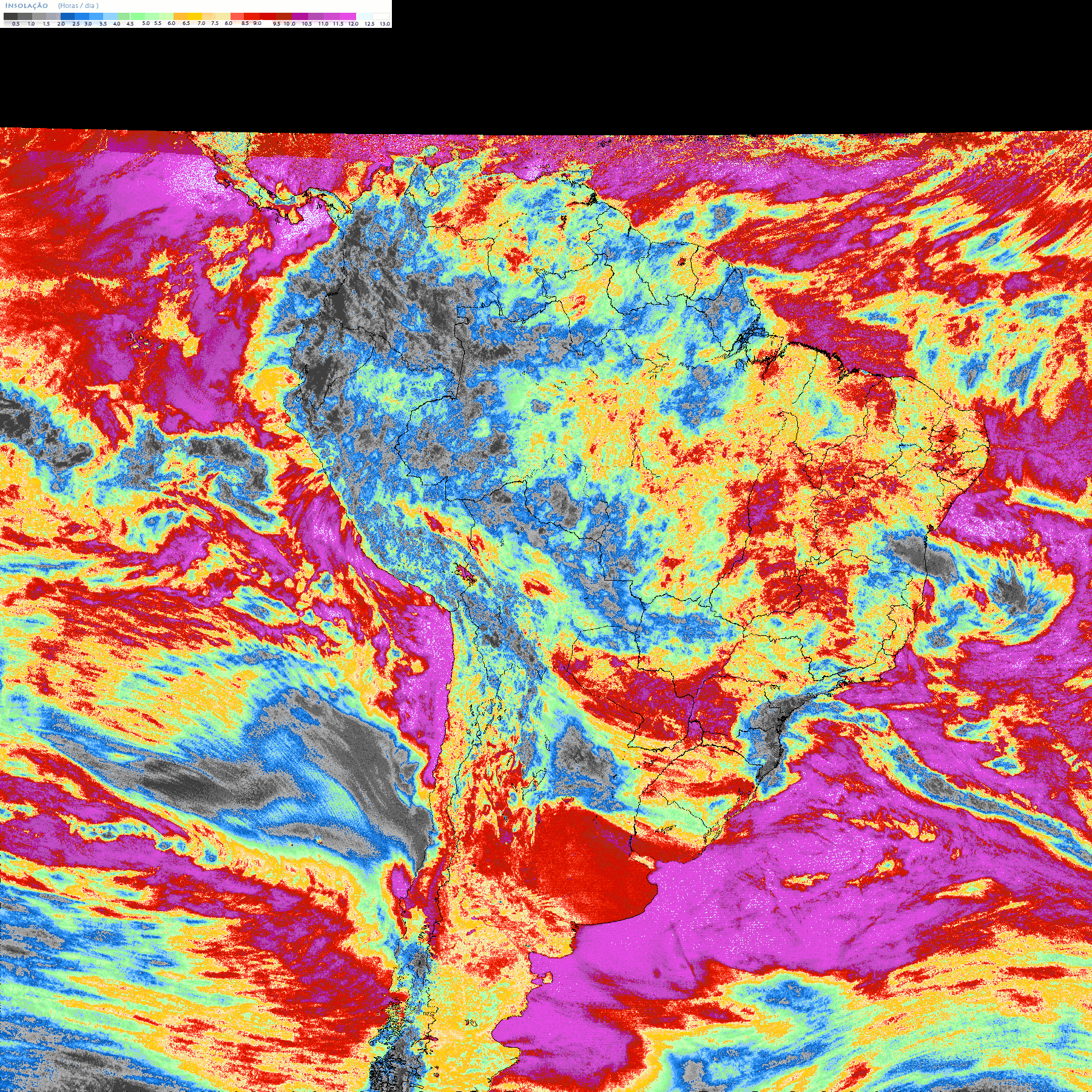The image size is (1092, 1092).
Task: Click the 10.5 legend value
Action: tap(307, 24)
